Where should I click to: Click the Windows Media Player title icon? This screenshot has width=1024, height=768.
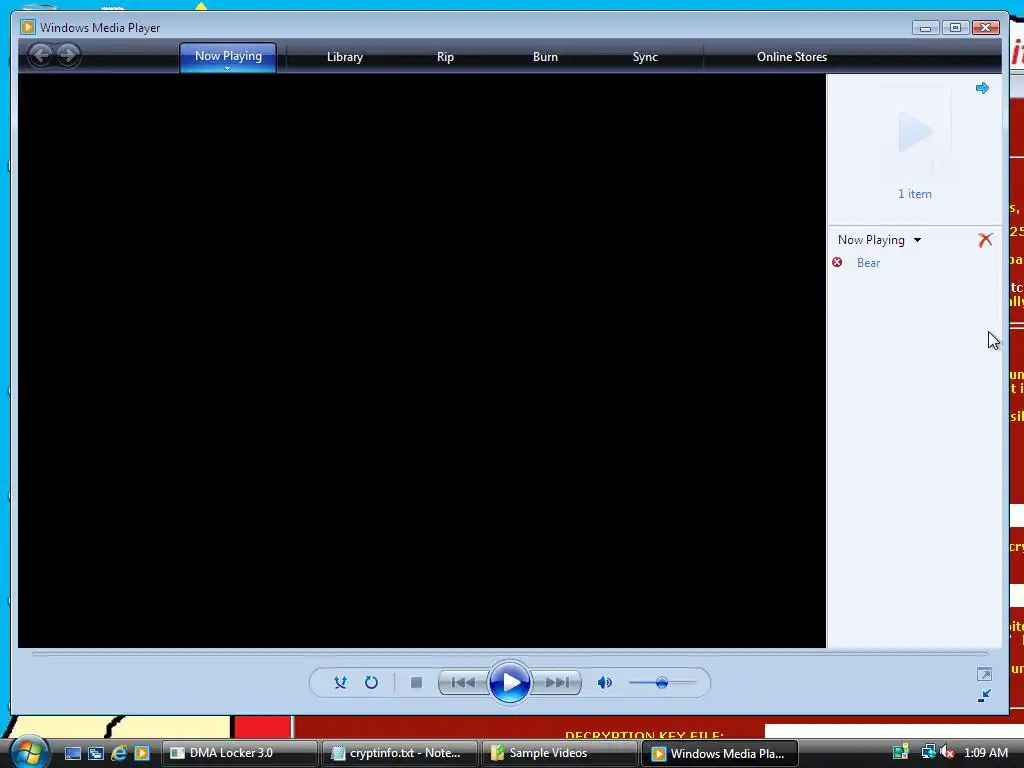(x=27, y=27)
